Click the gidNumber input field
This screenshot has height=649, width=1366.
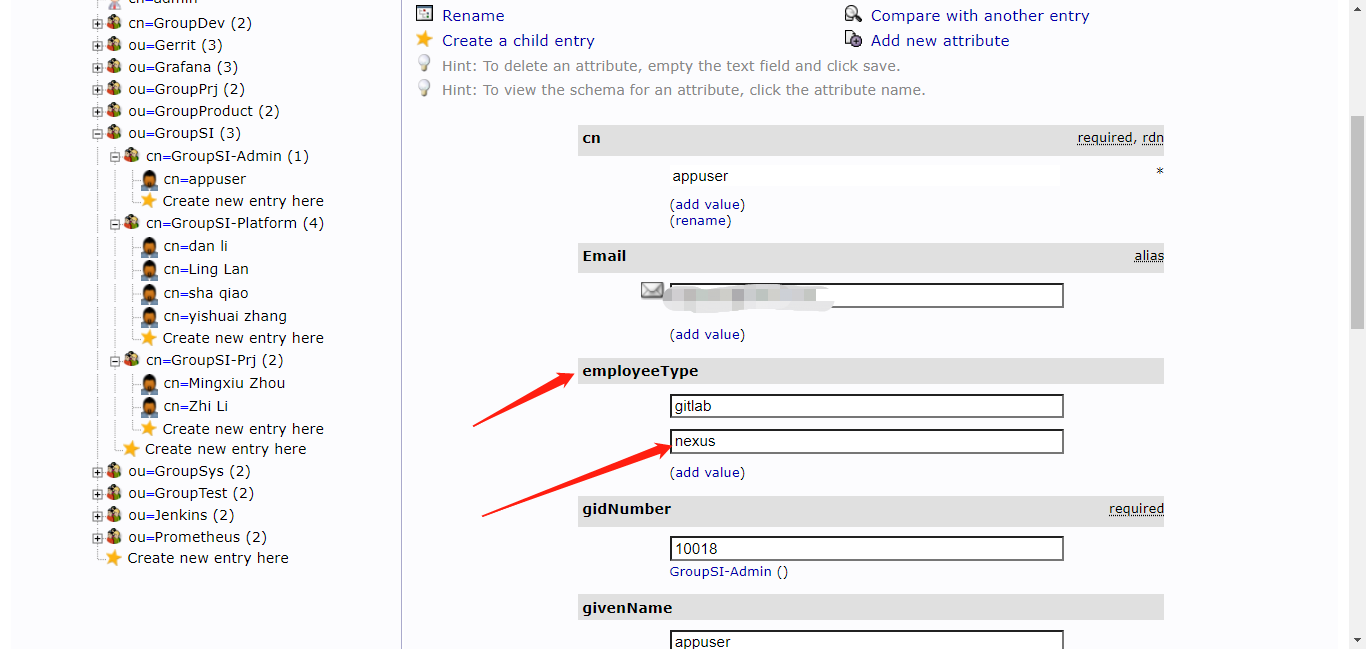coord(865,548)
